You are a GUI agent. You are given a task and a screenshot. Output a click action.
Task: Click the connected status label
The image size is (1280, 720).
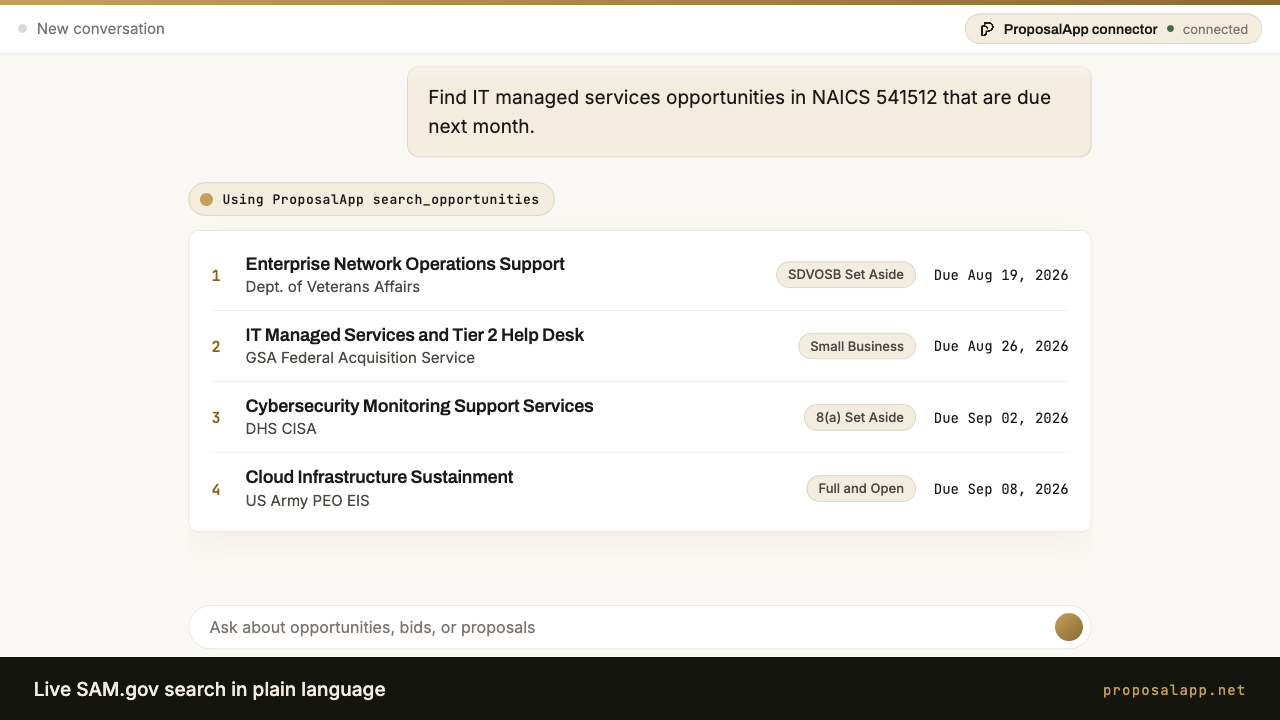pyautogui.click(x=1215, y=29)
